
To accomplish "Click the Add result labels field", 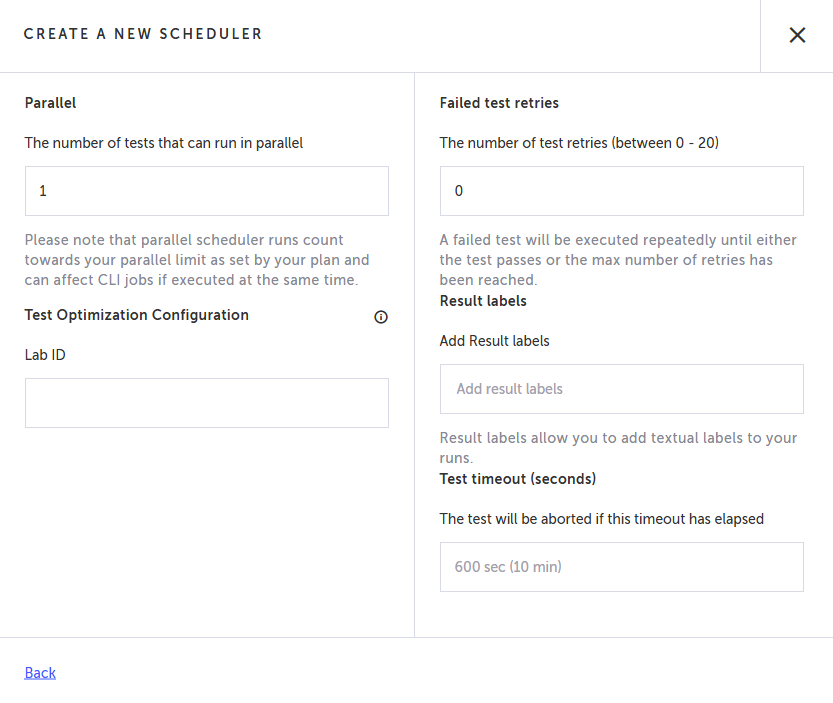I will (621, 389).
